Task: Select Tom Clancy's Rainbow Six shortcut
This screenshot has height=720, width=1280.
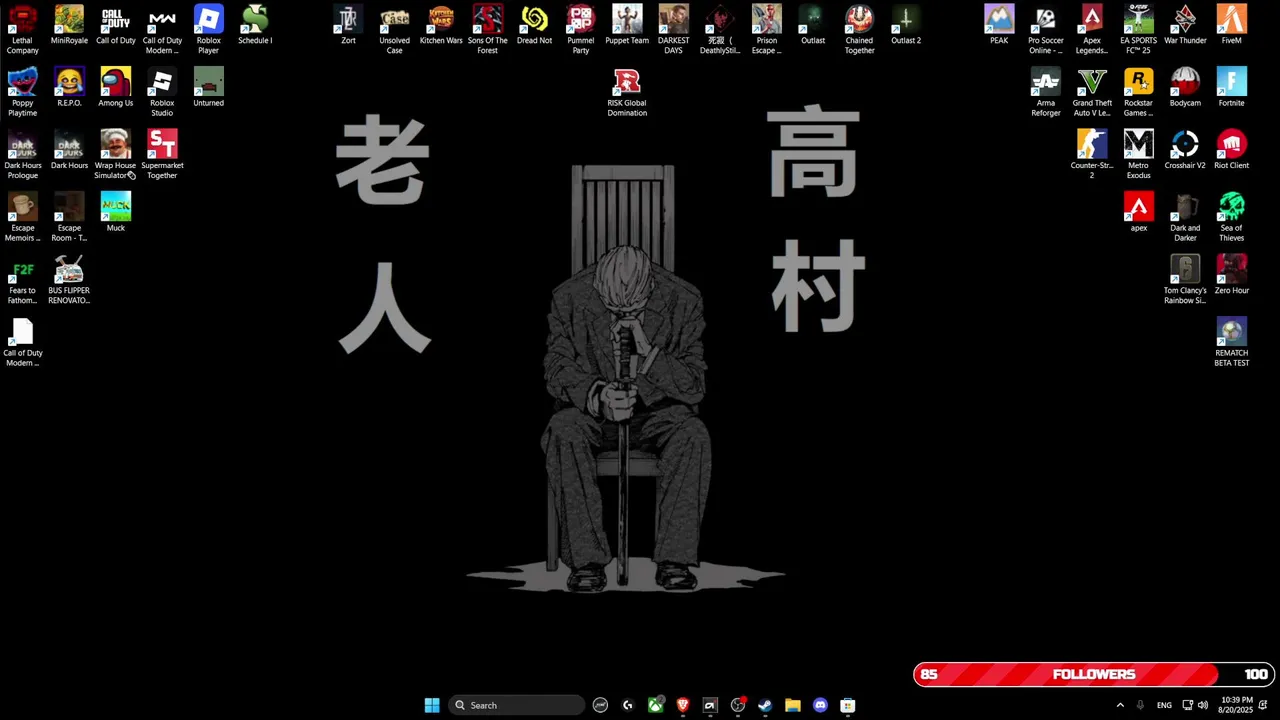Action: click(x=1185, y=279)
